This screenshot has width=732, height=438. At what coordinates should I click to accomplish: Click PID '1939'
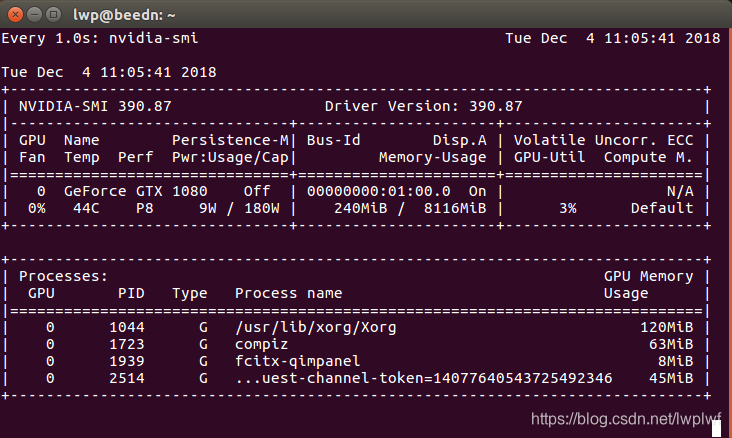127,361
